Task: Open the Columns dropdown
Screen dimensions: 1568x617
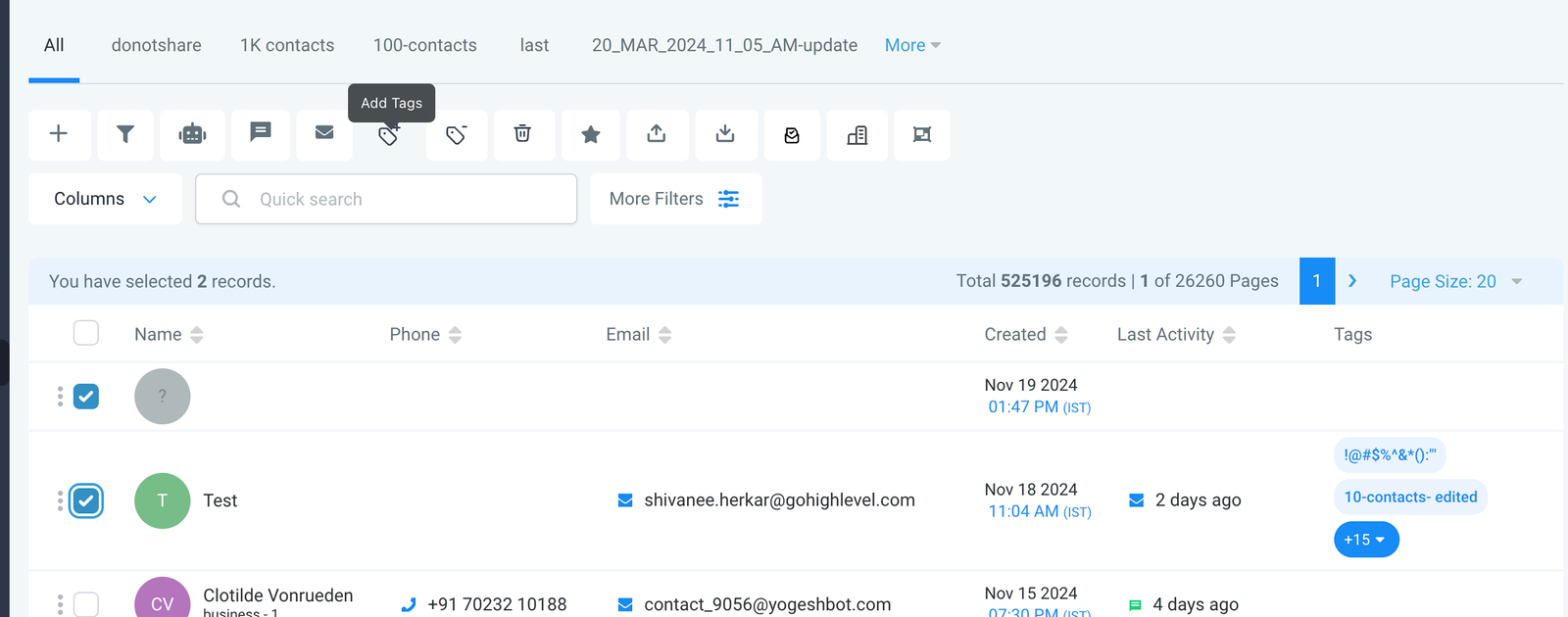Action: point(105,199)
